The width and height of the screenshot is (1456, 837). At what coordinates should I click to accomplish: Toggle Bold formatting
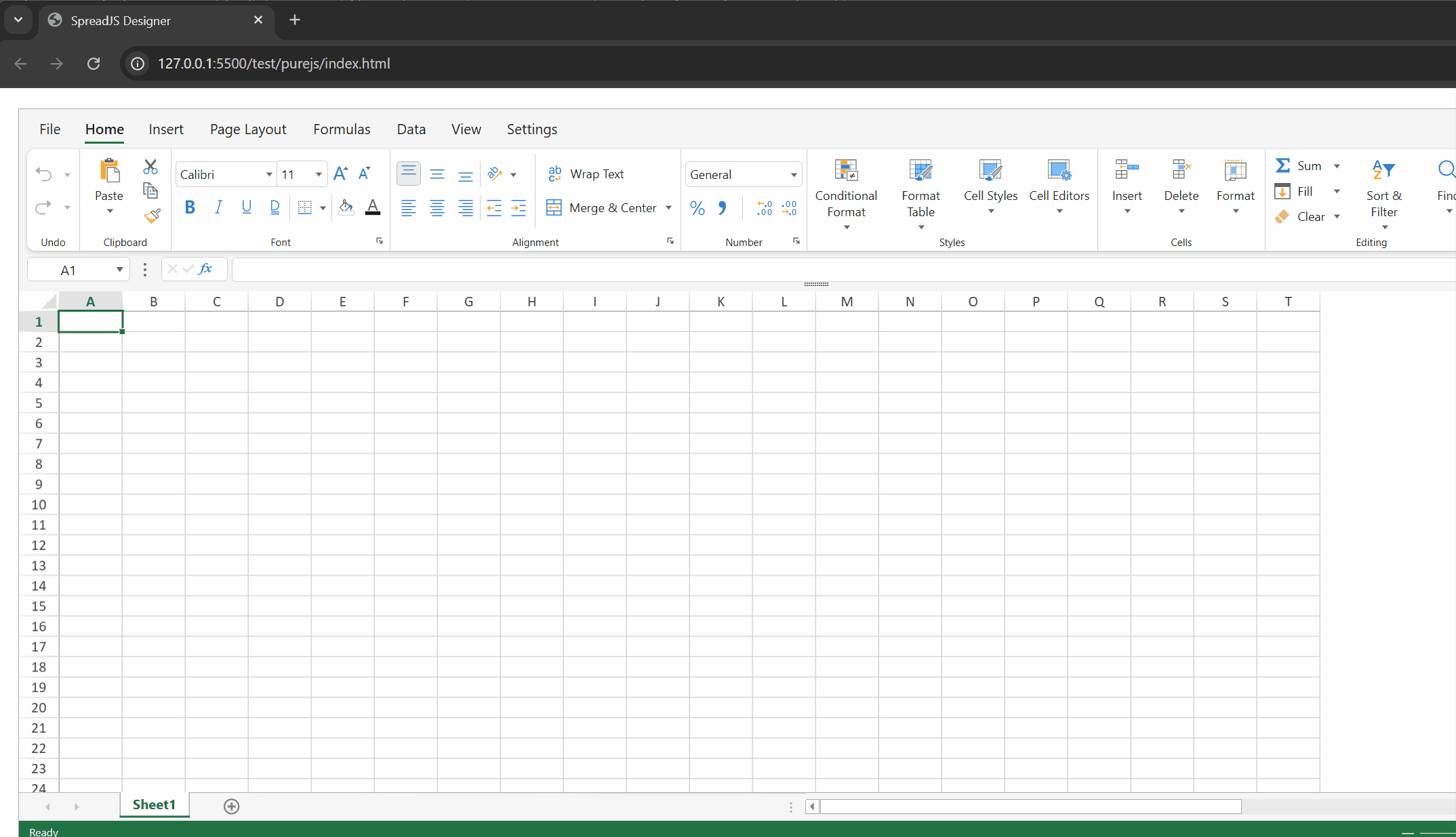(190, 207)
